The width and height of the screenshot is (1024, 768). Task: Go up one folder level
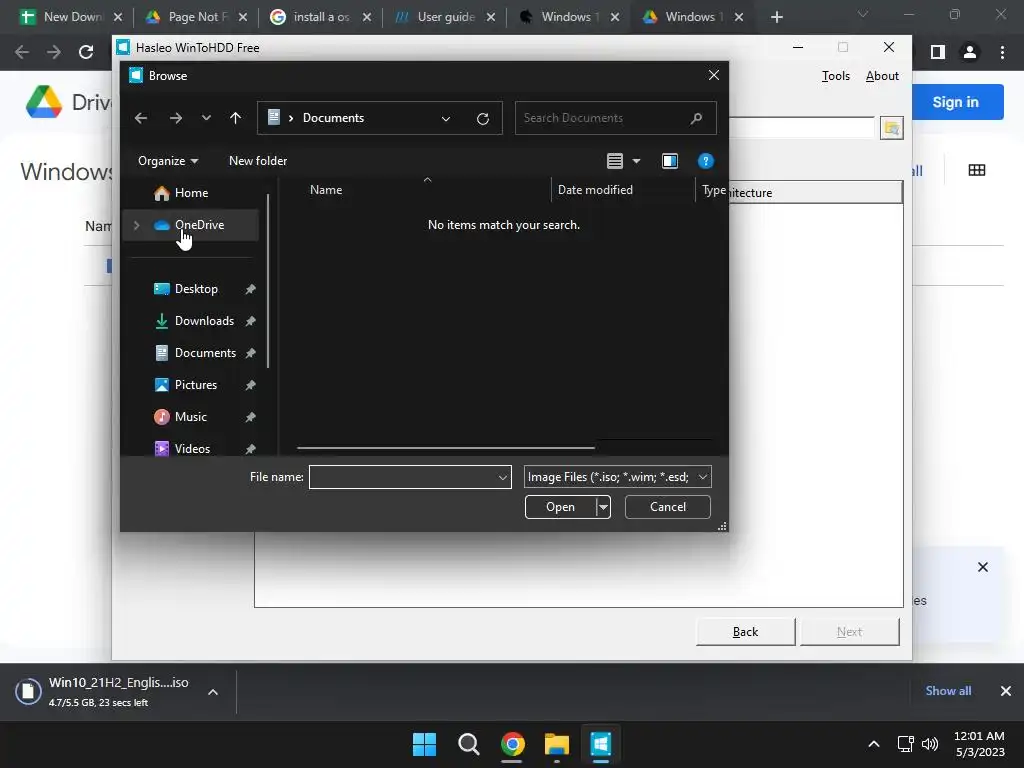[236, 118]
